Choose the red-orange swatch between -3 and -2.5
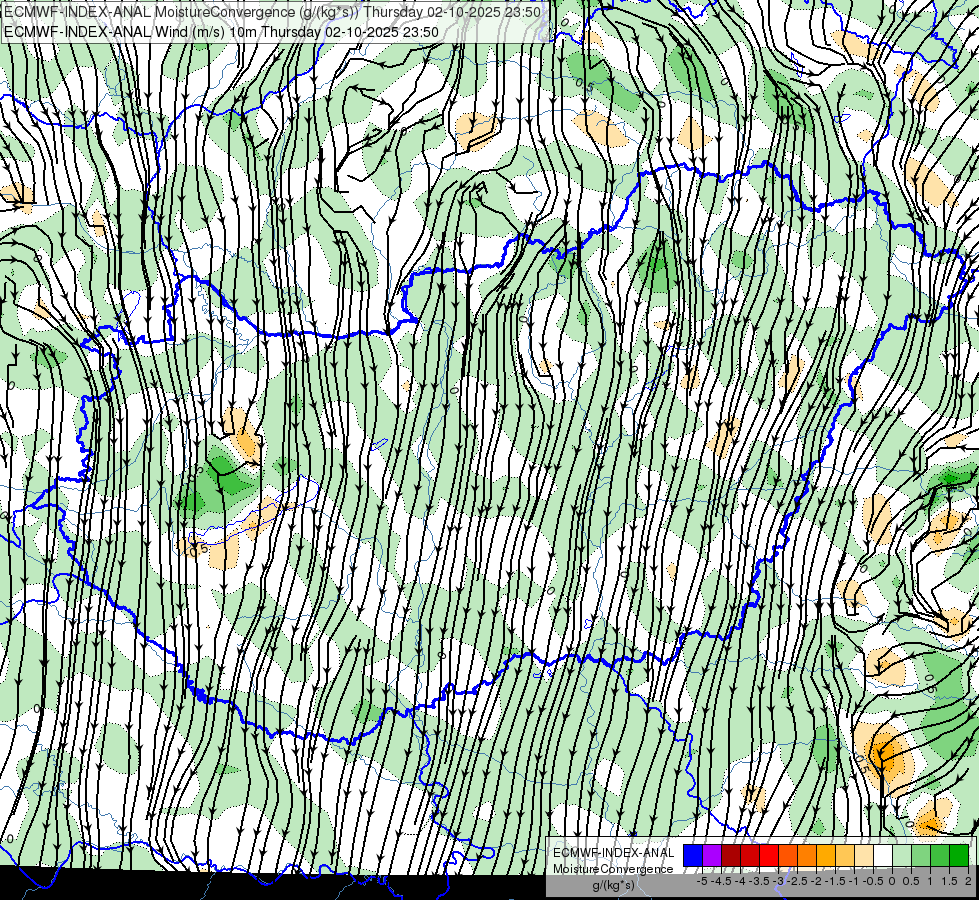 tap(788, 856)
